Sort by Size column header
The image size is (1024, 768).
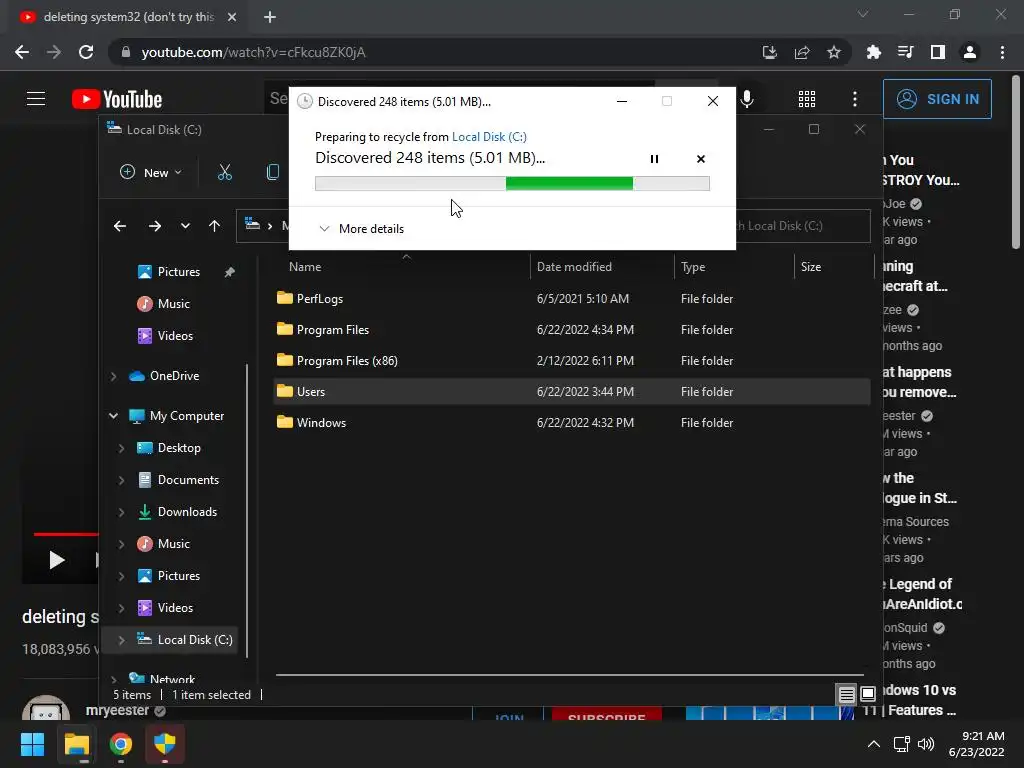click(x=811, y=266)
